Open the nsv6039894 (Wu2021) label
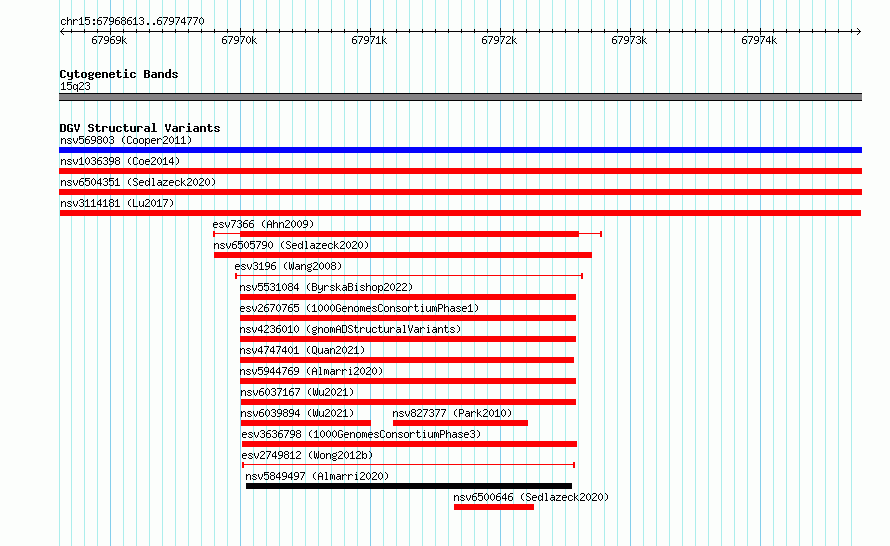 coord(297,413)
